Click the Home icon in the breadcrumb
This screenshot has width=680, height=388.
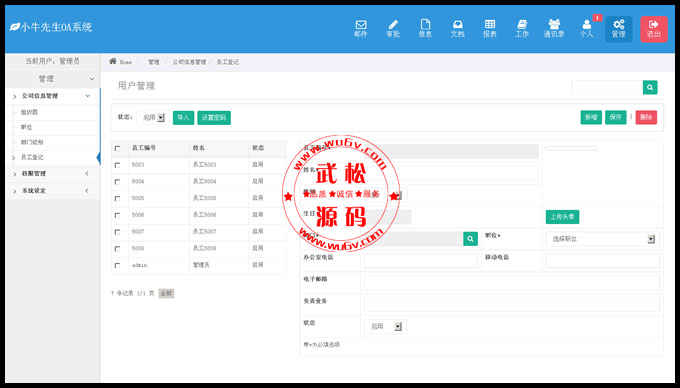click(113, 61)
